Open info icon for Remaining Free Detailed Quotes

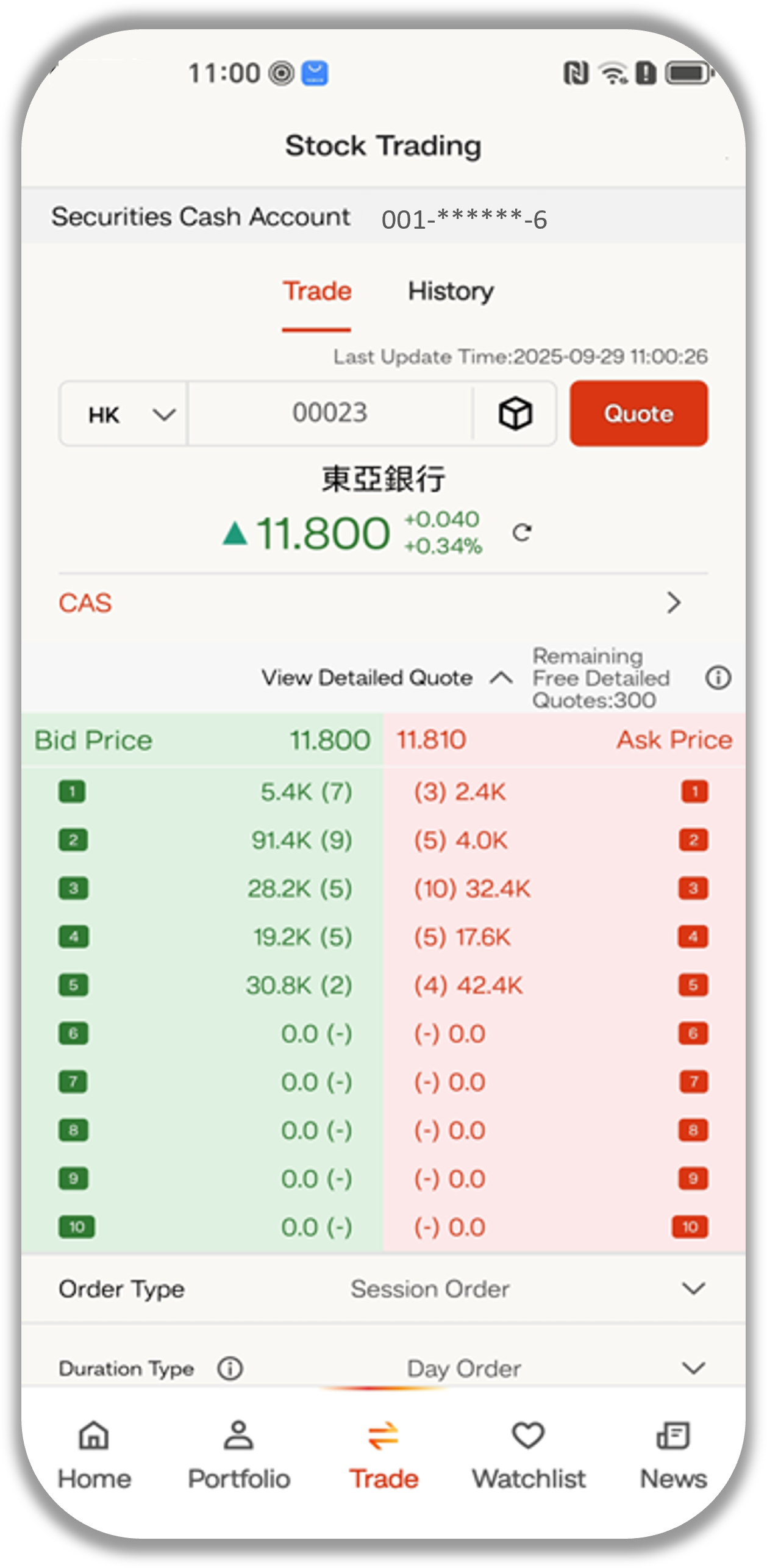(718, 678)
